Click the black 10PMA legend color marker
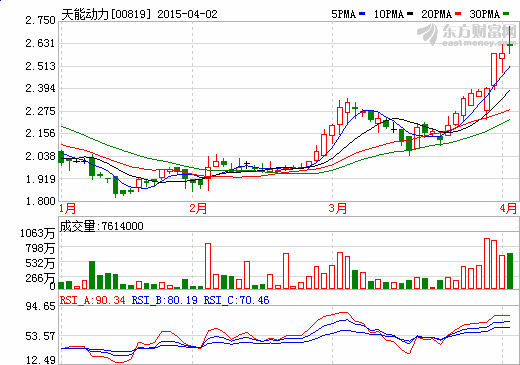Screen dimensions: 520x365 coord(410,14)
